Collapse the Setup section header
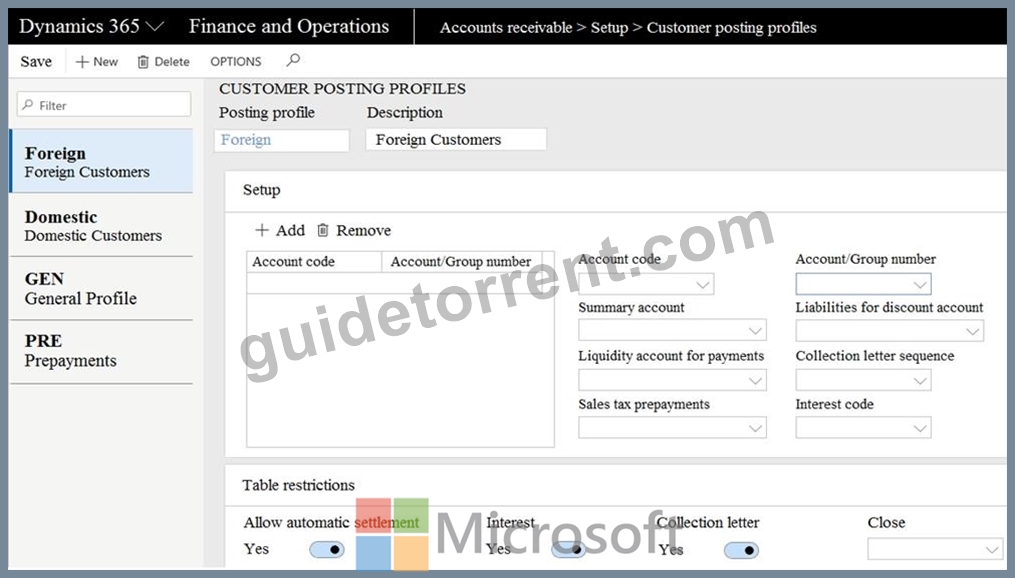The image size is (1015, 578). (x=615, y=190)
